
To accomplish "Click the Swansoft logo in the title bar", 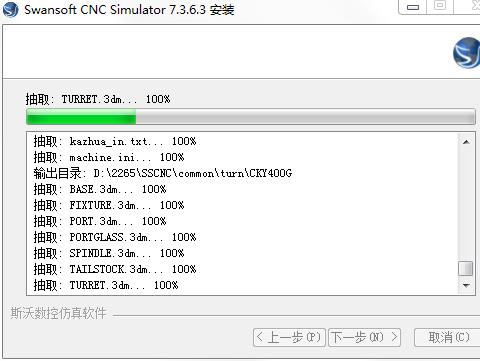I will [10, 9].
